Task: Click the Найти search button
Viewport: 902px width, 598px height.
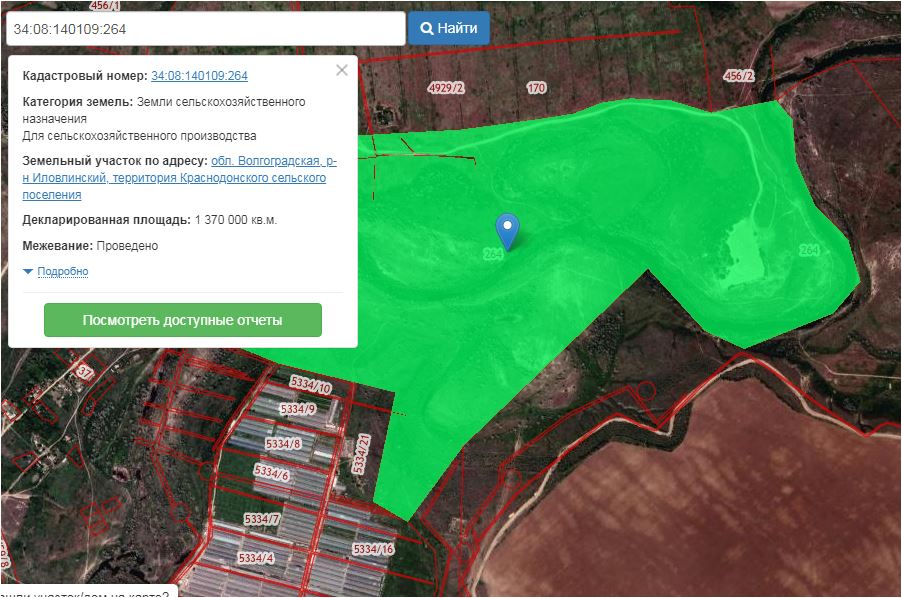Action: click(x=448, y=28)
